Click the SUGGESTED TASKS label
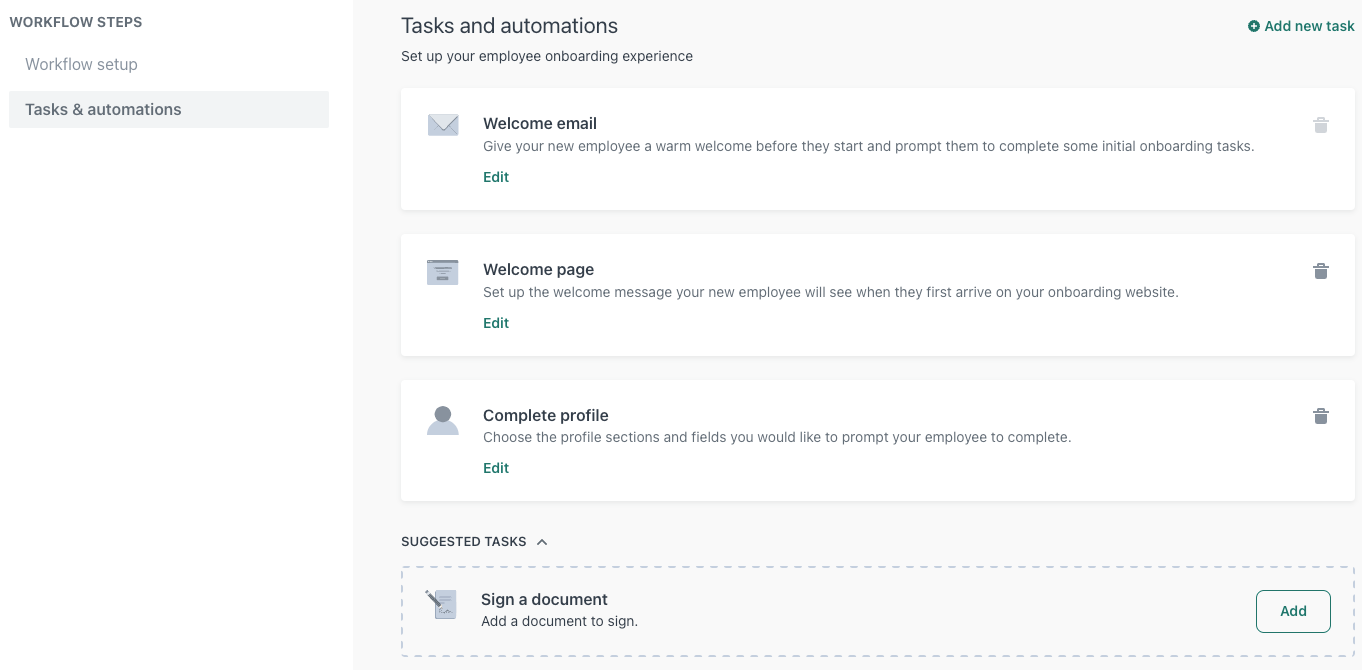The image size is (1362, 670). click(464, 542)
